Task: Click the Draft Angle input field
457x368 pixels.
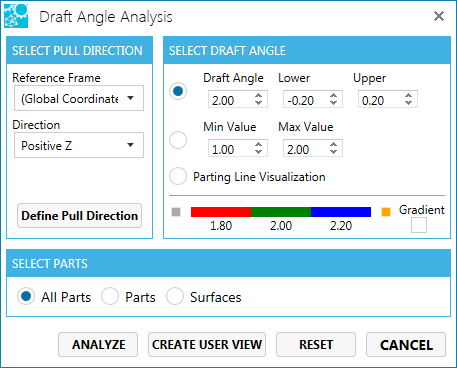Action: (x=238, y=99)
